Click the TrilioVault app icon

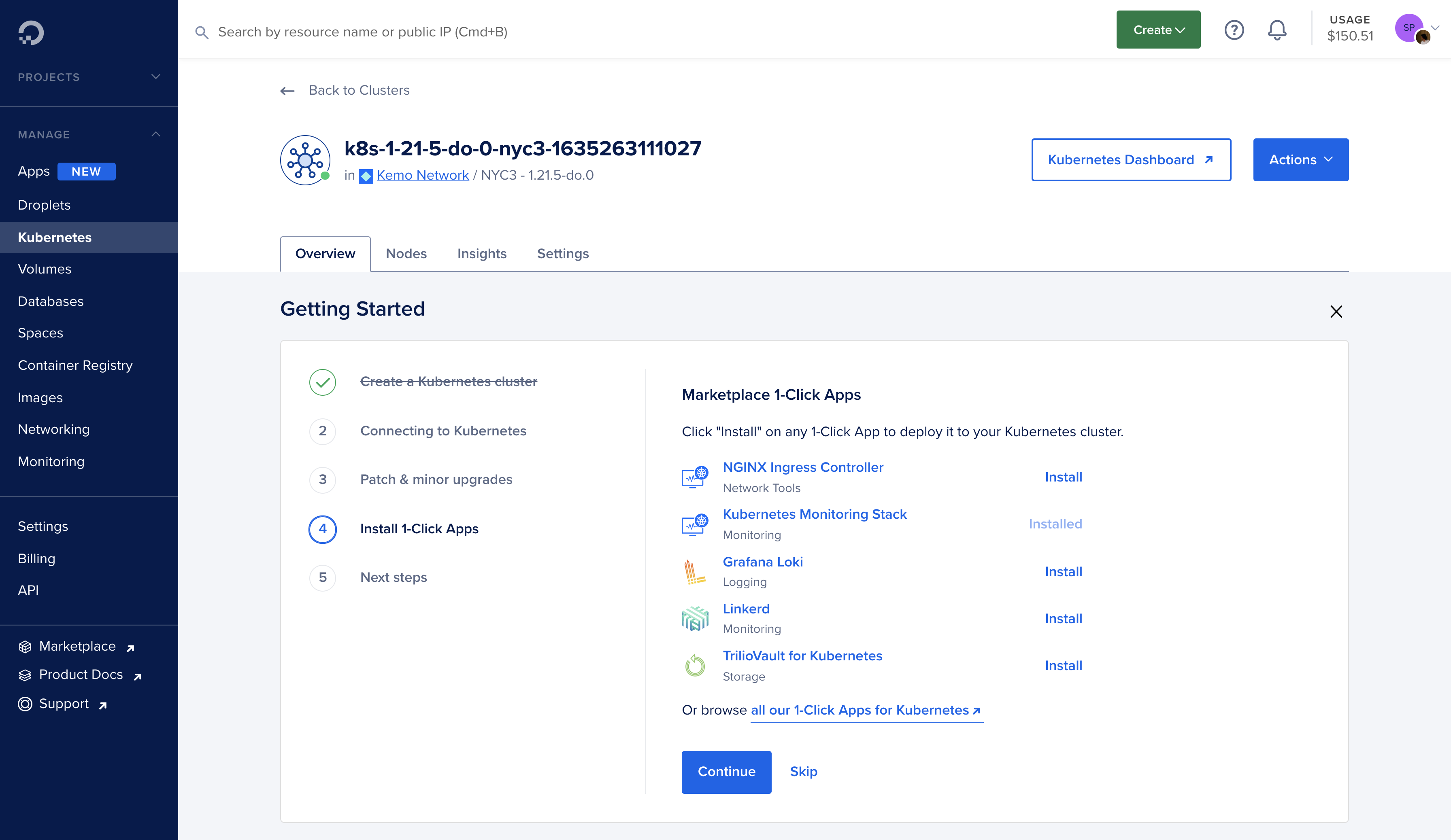[x=694, y=666]
